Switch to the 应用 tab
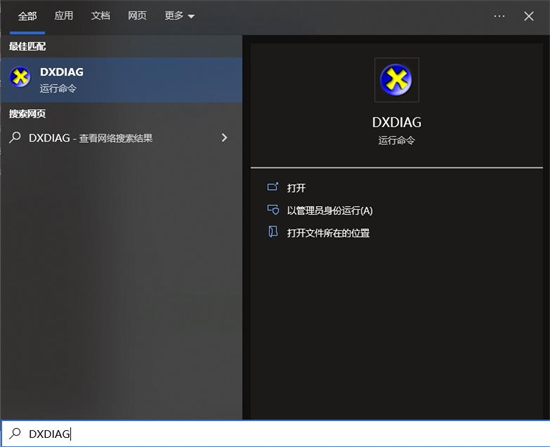 64,16
